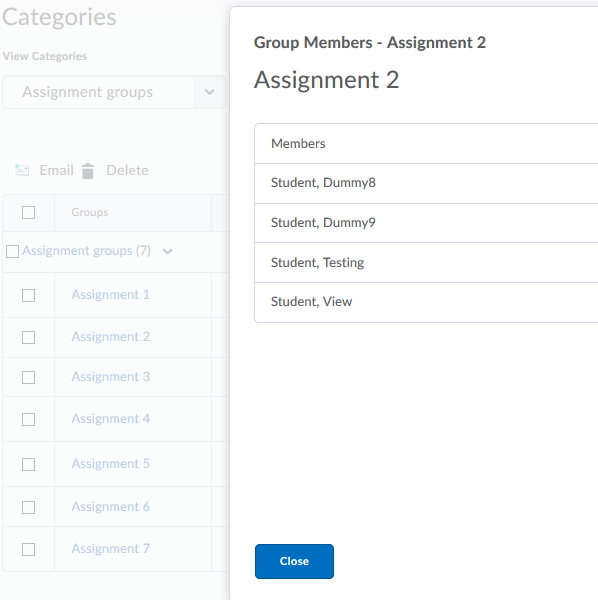This screenshot has width=598, height=600.
Task: Open the Assignment 1 group link
Action: pyautogui.click(x=111, y=295)
